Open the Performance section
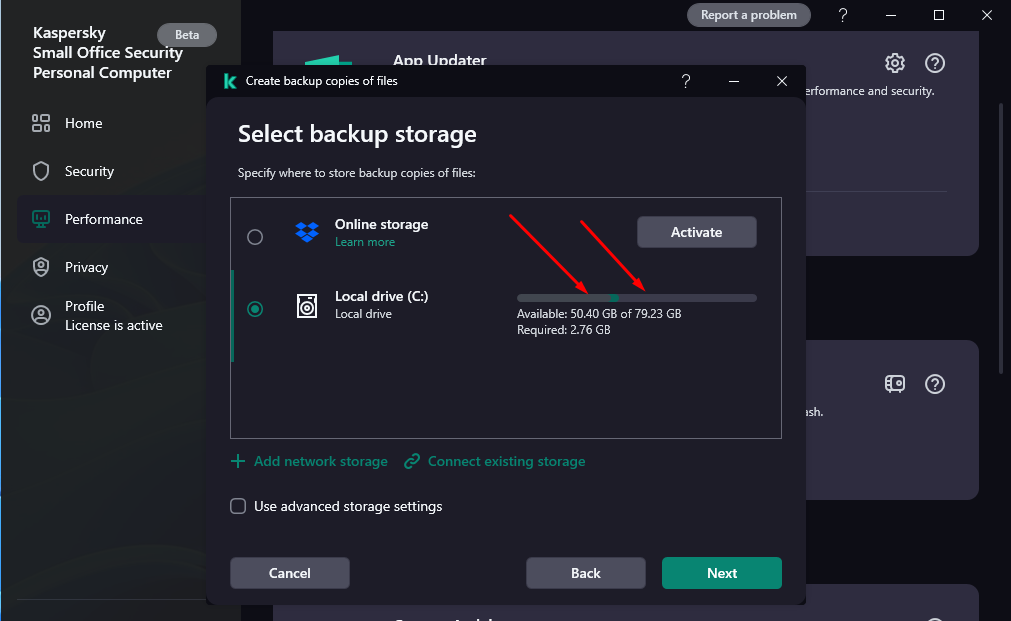 tap(103, 219)
